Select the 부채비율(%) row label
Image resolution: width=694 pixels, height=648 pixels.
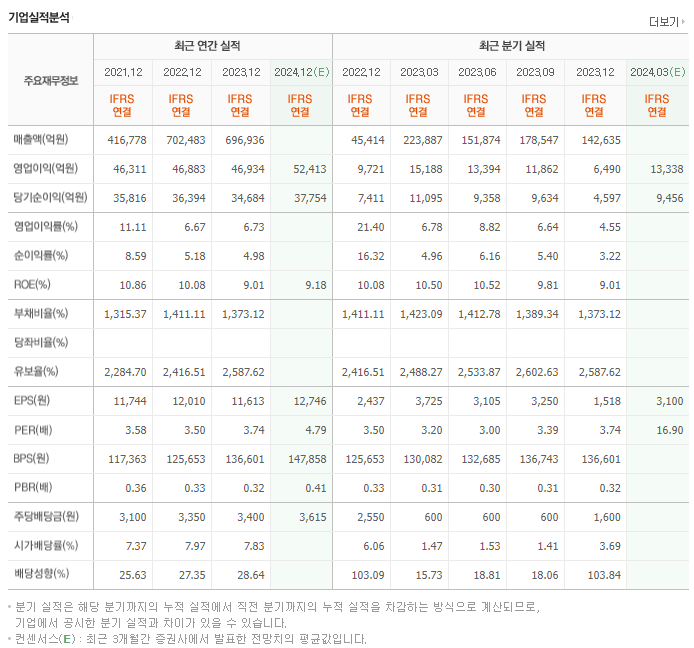pyautogui.click(x=41, y=313)
